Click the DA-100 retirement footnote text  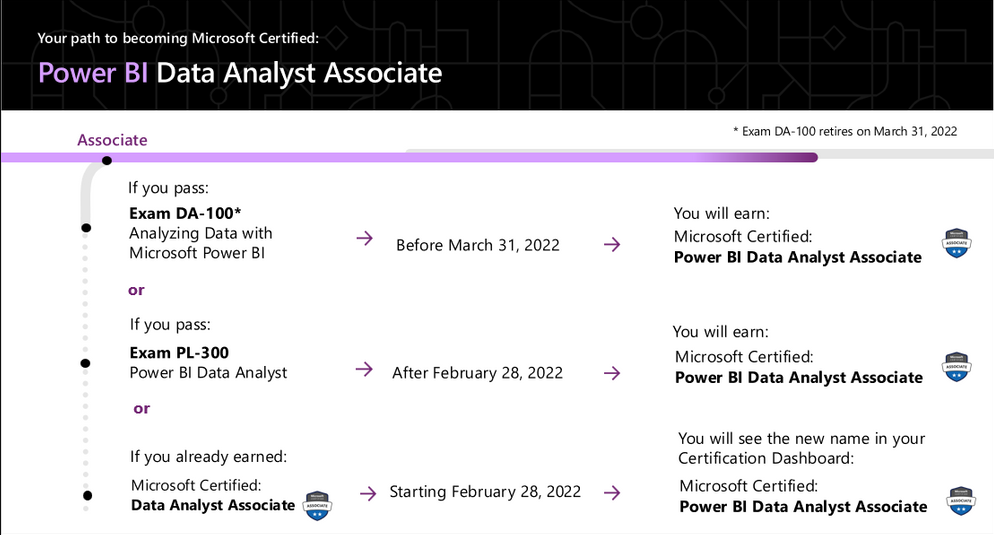845,131
